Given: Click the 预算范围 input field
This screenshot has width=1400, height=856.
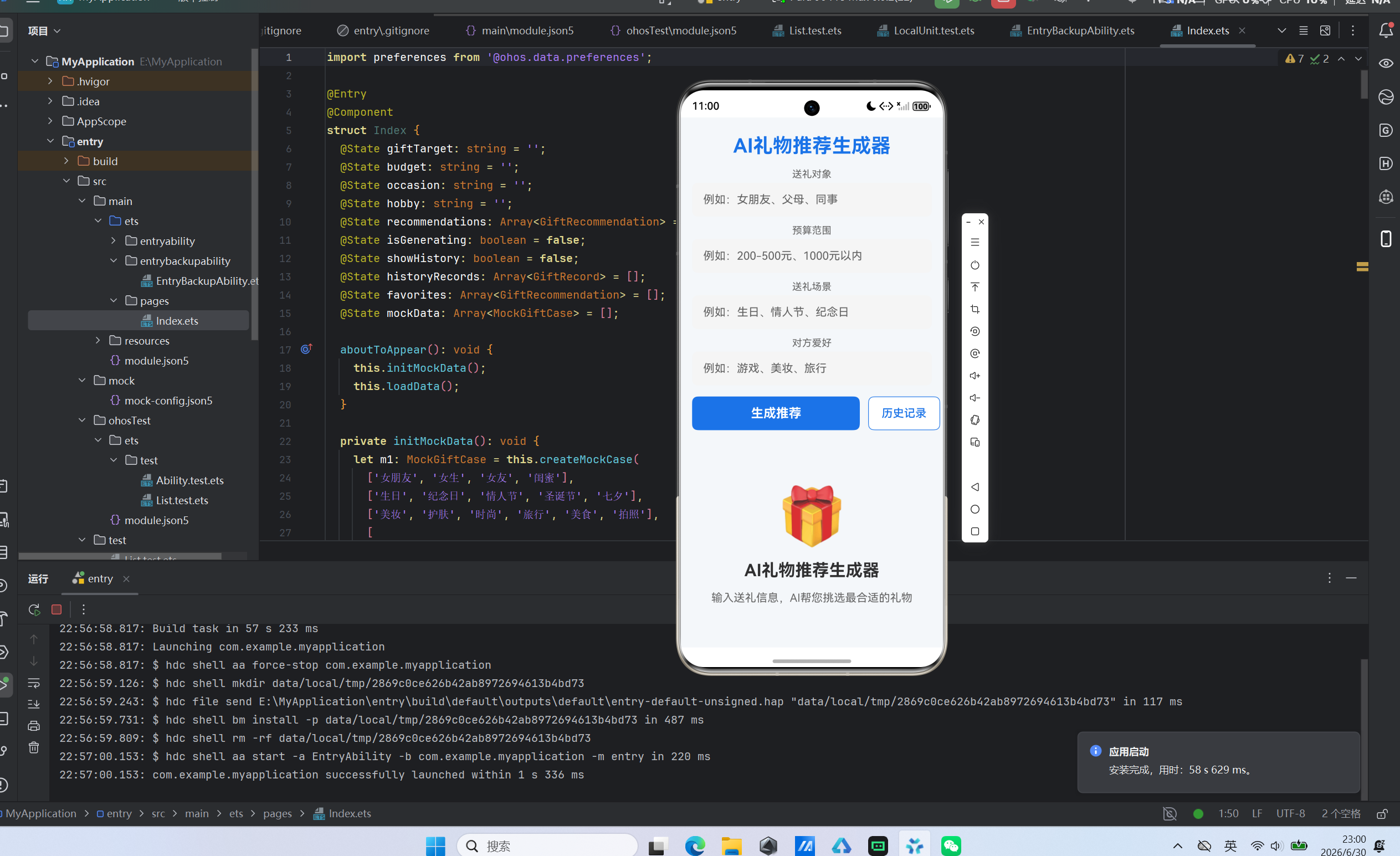Looking at the screenshot, I should coord(812,256).
